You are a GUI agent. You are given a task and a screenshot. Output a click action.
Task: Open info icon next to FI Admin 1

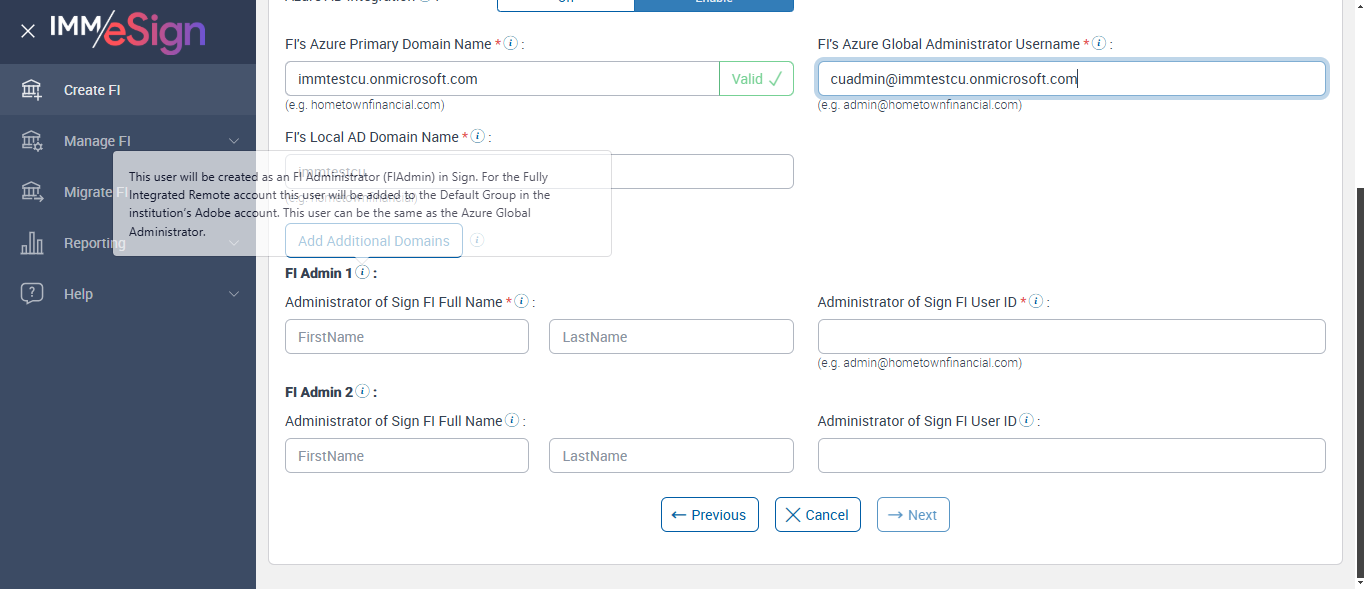click(362, 272)
